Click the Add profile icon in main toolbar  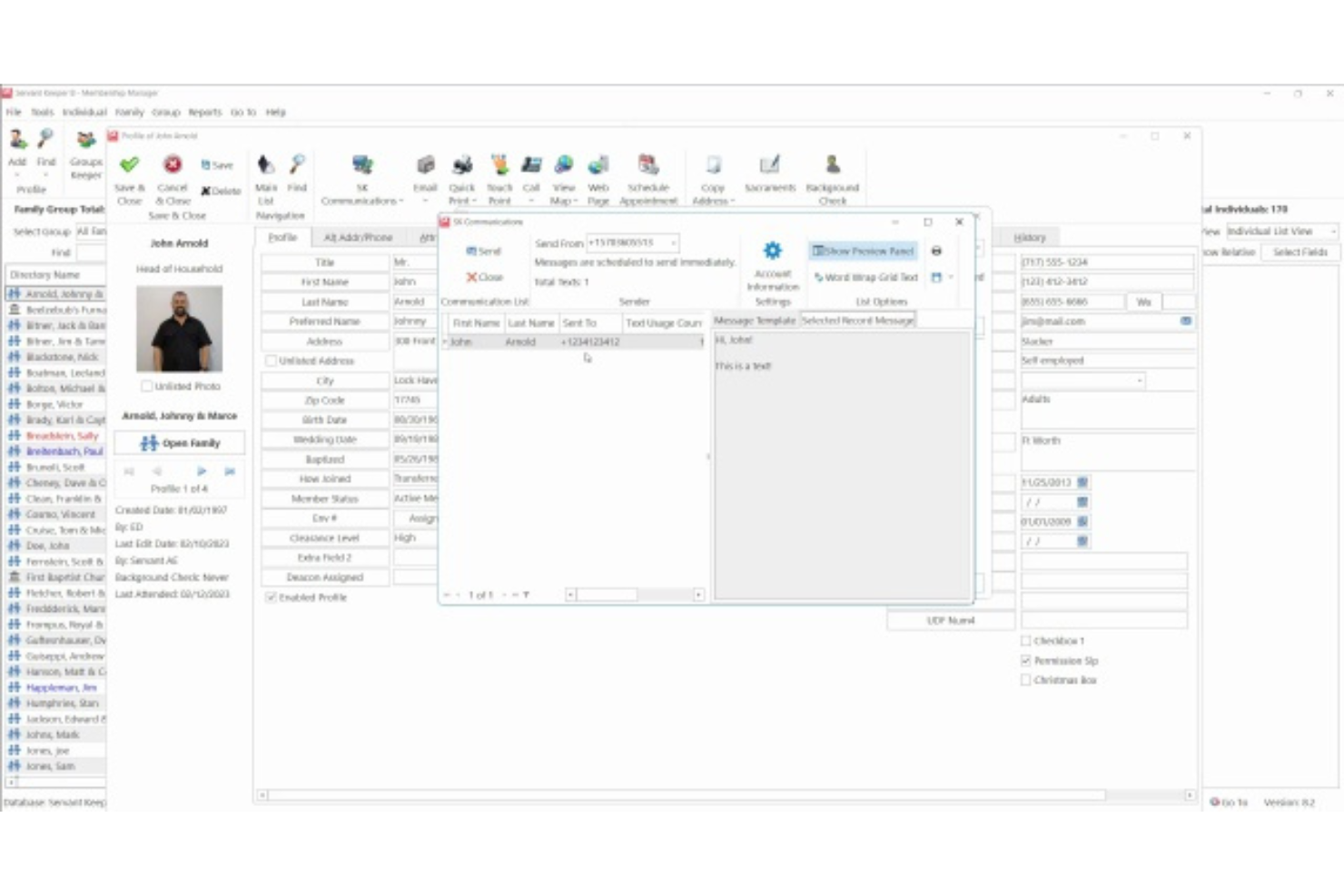pyautogui.click(x=17, y=139)
